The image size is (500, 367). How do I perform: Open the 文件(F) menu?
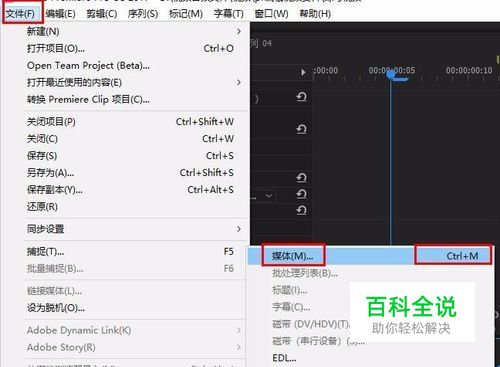22,14
